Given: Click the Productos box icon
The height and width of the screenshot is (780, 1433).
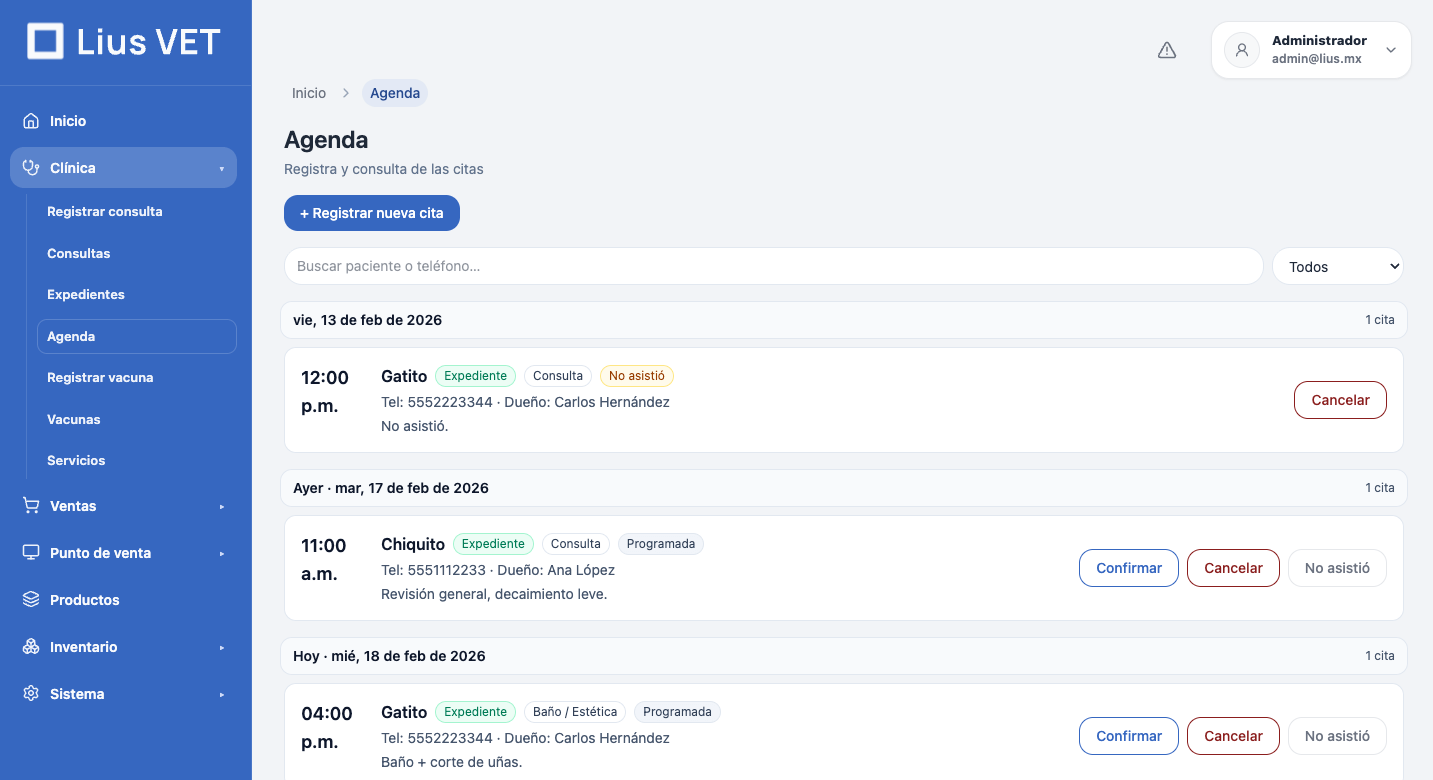Looking at the screenshot, I should (x=31, y=599).
